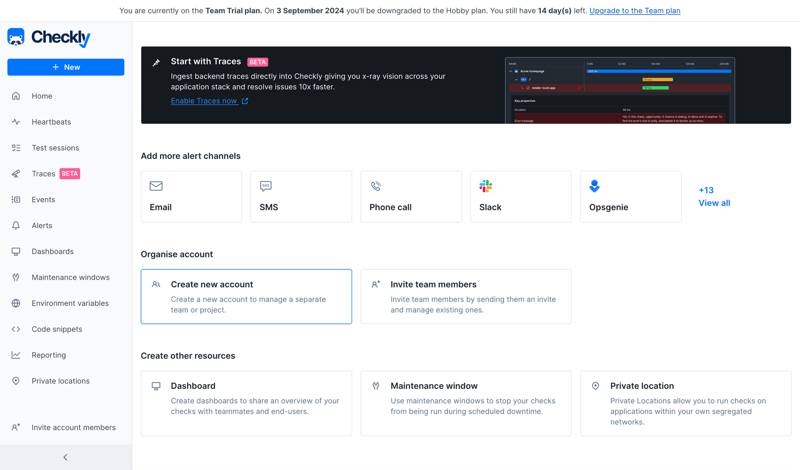Click the Maintenance windows icon in sidebar

coord(16,277)
